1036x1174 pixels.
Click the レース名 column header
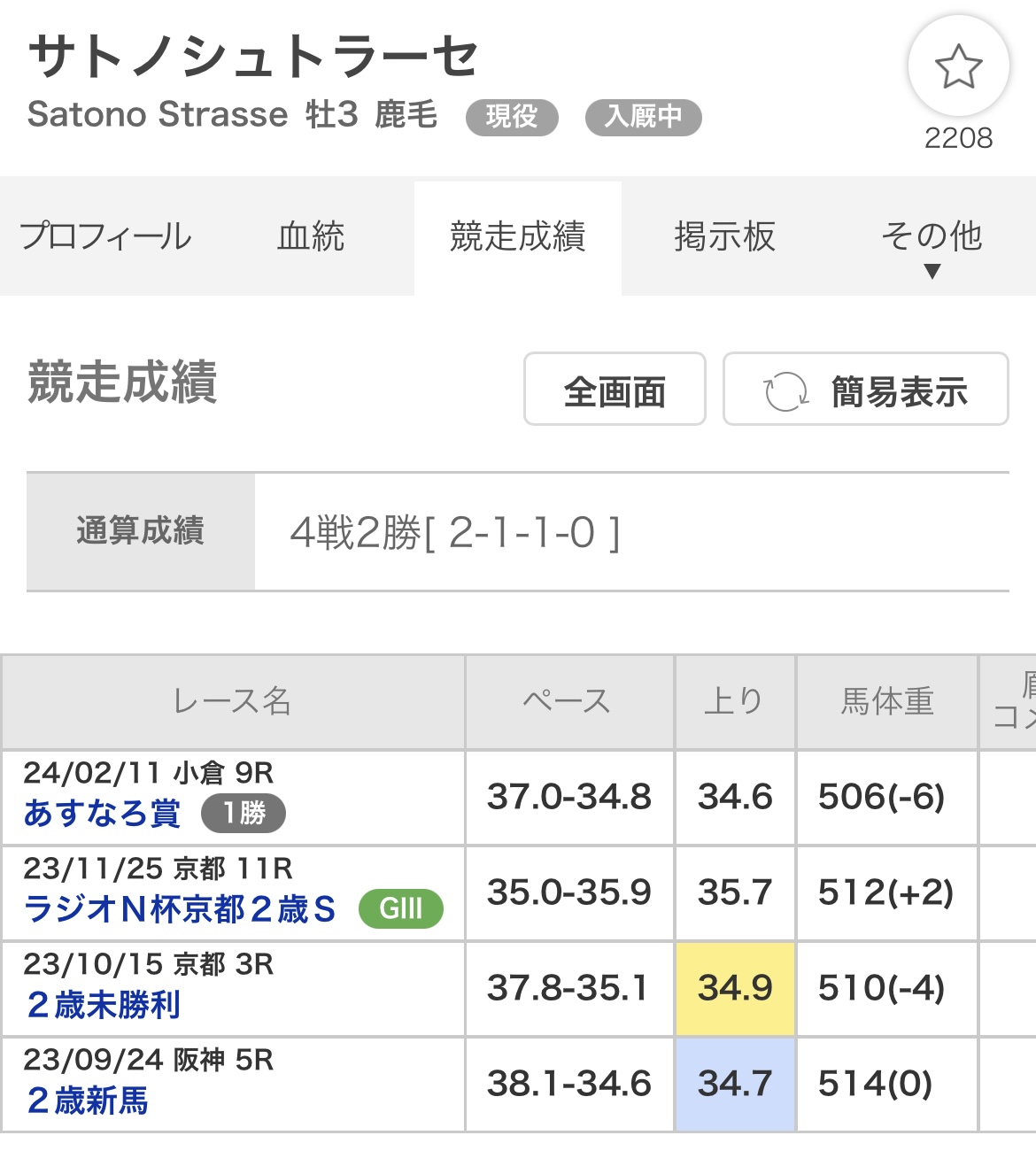click(x=233, y=701)
